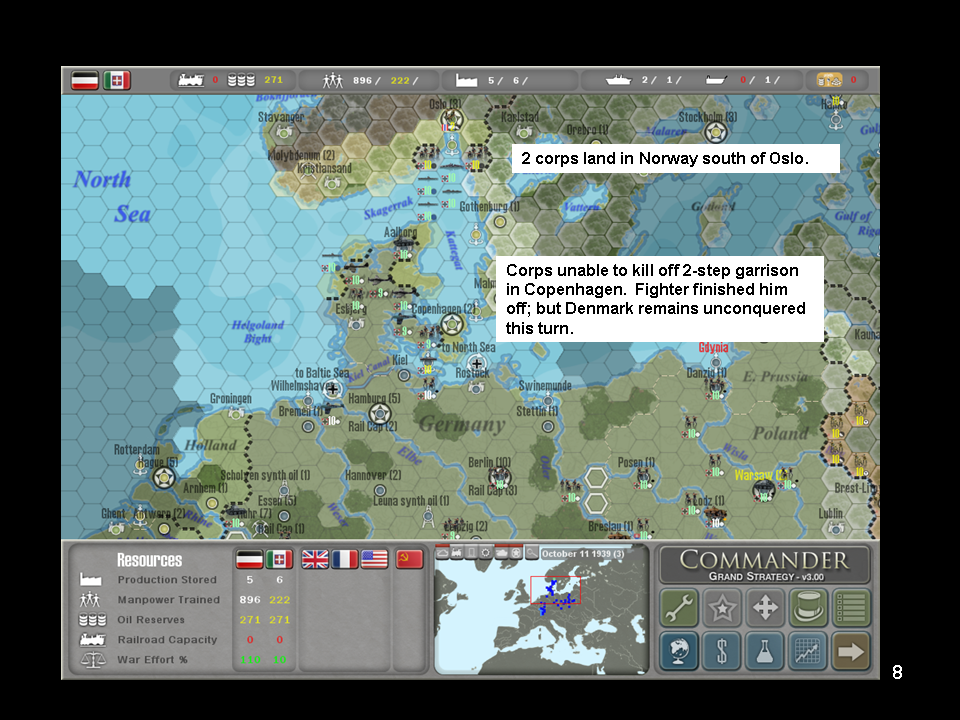The width and height of the screenshot is (960, 720).
Task: Click the red viewport rectangle on minimap
Action: (555, 590)
